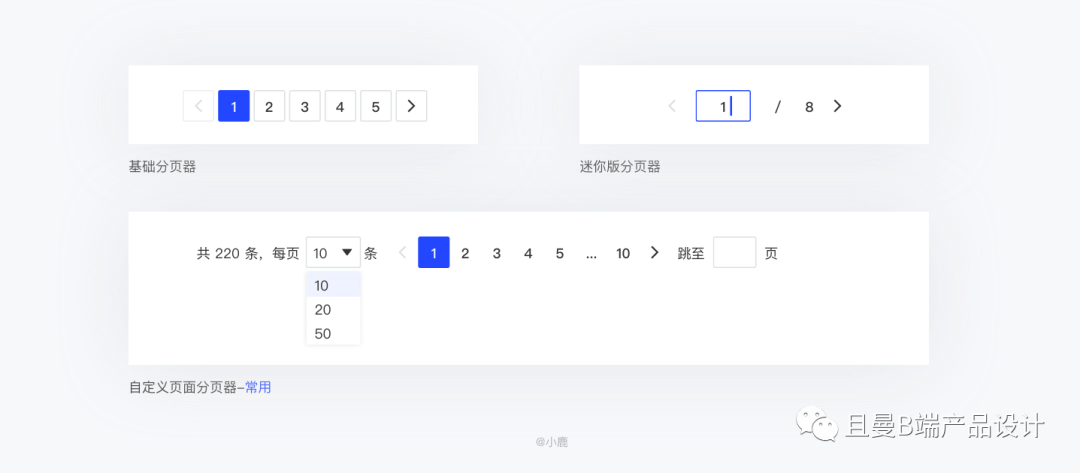Select page 1 in basic bordered pager

point(233,106)
